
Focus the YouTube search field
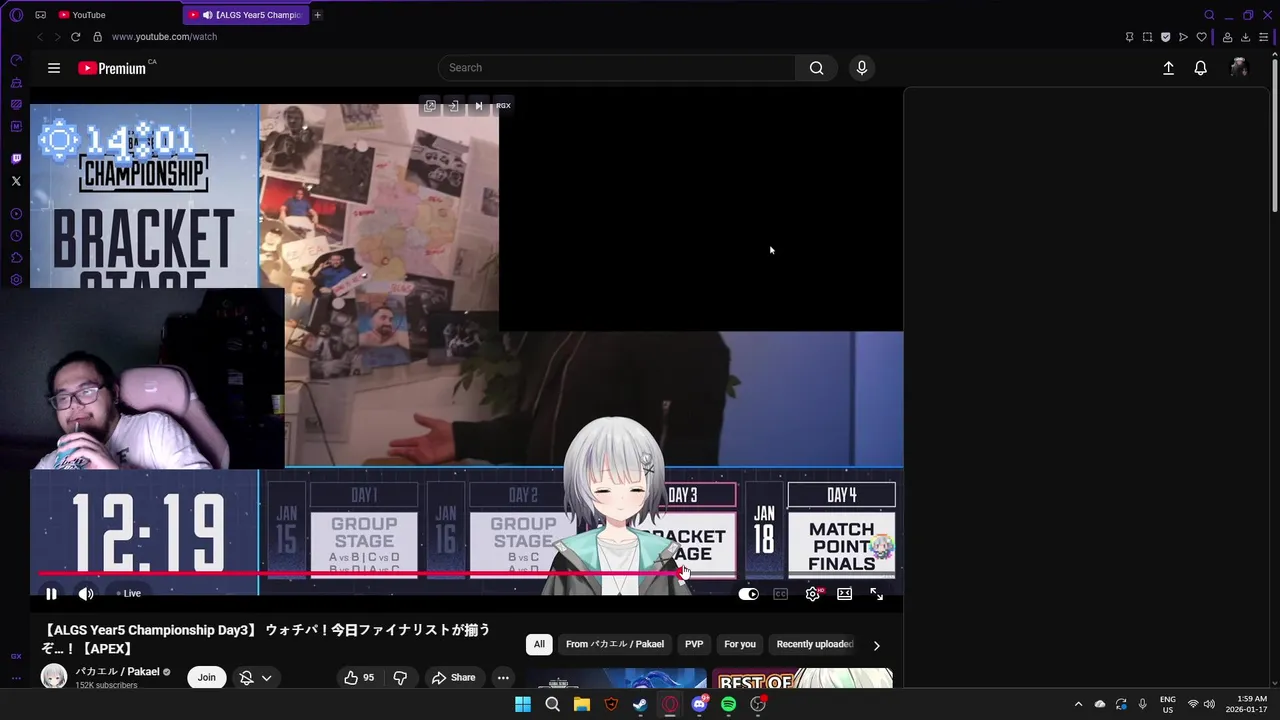click(617, 68)
